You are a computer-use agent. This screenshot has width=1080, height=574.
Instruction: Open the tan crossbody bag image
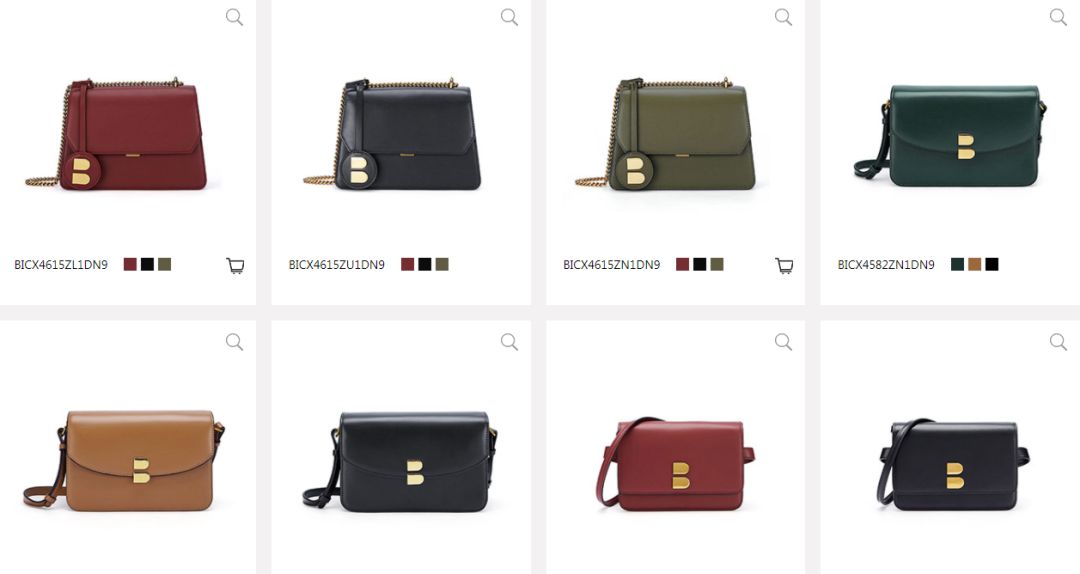(124, 460)
